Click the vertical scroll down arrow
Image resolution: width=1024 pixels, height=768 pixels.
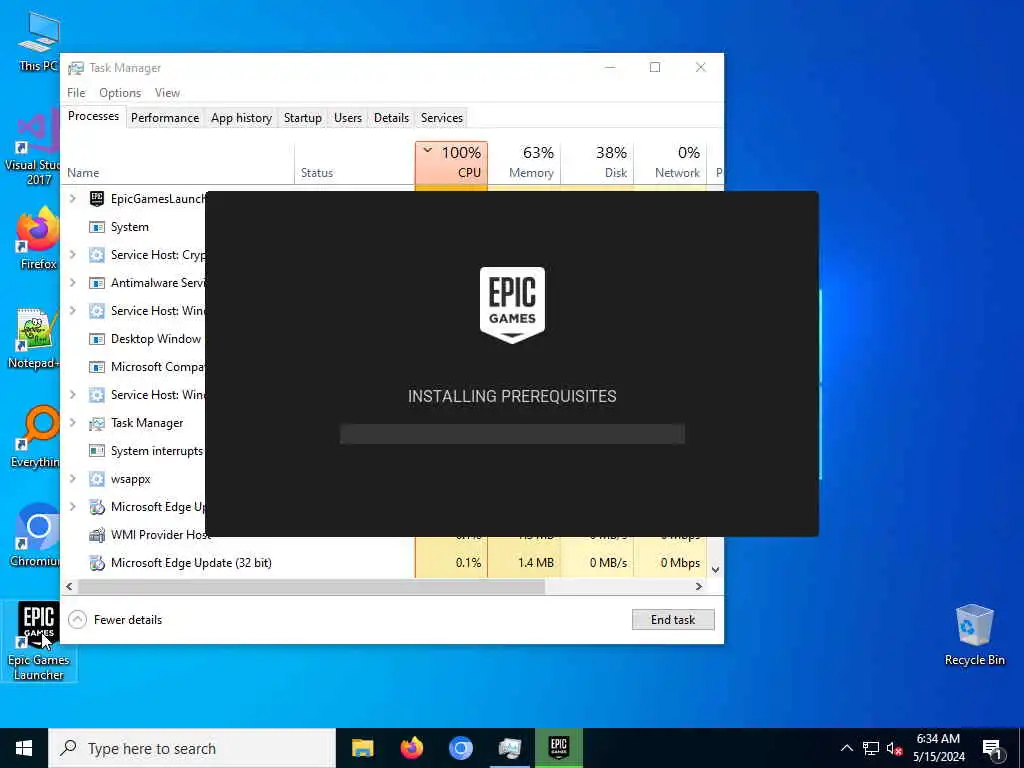[x=715, y=570]
